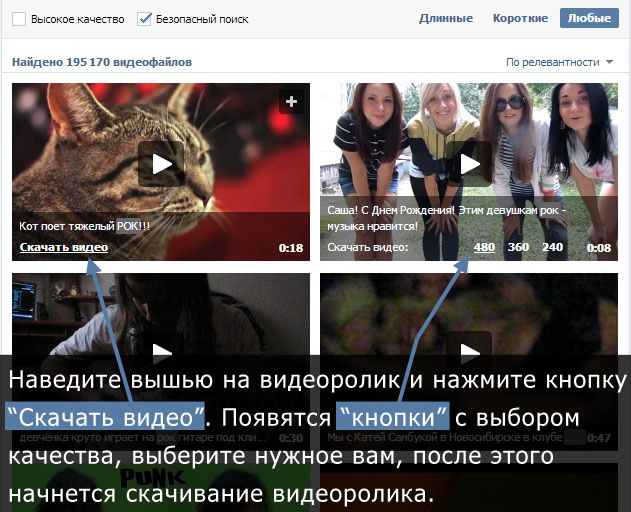Click the Скачать видео link on cat video
Viewport: 631px width, 512px height.
[64, 247]
